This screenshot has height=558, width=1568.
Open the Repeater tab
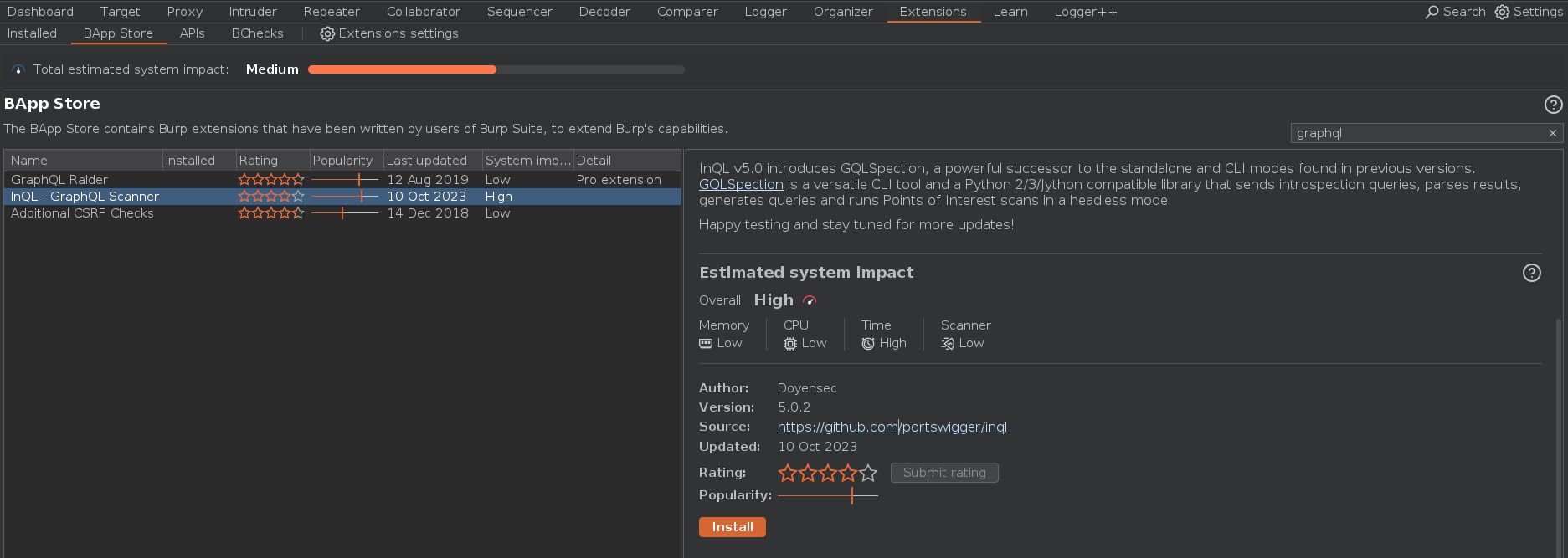coord(332,12)
